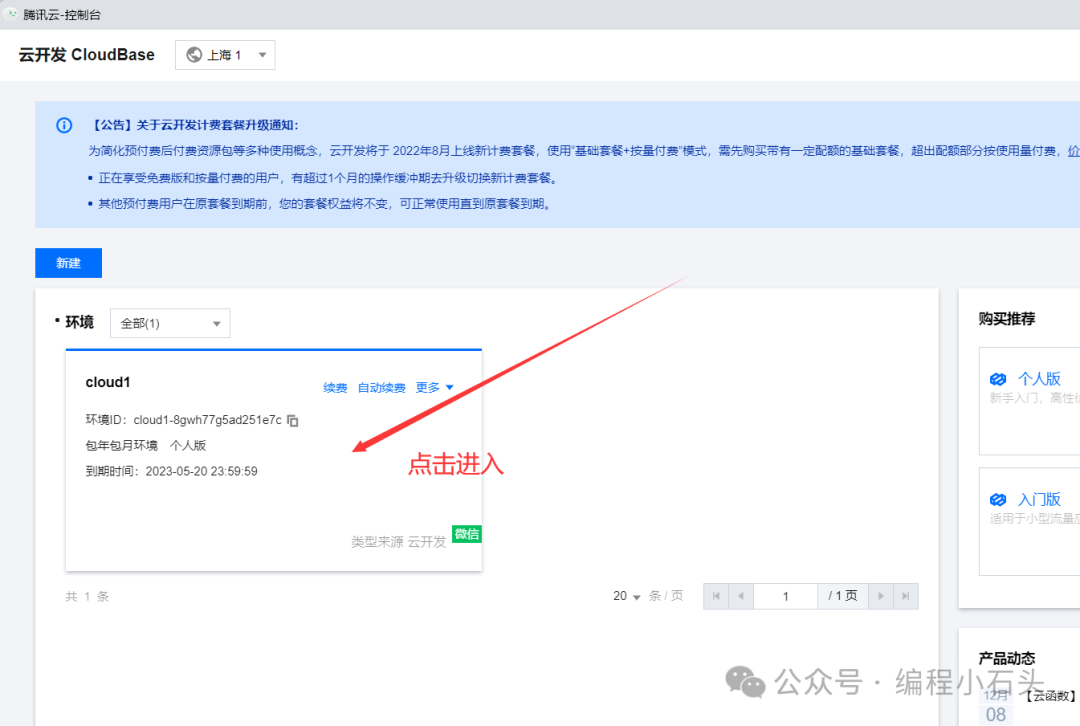The width and height of the screenshot is (1080, 726).
Task: Click the 续费 link on cloud1 card
Action: pyautogui.click(x=335, y=388)
